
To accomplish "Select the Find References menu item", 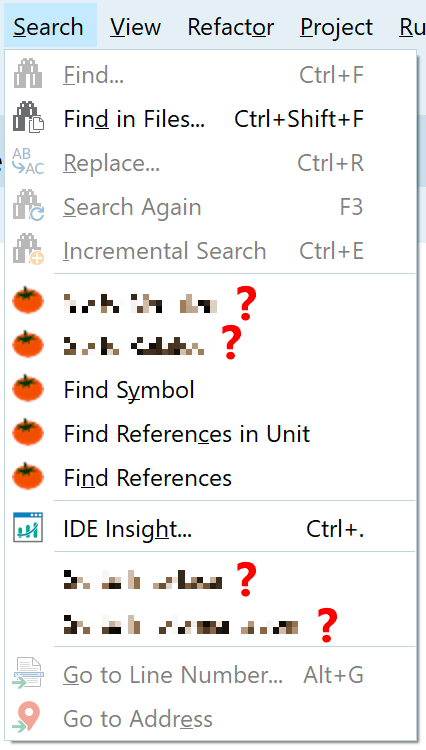I will point(210,477).
